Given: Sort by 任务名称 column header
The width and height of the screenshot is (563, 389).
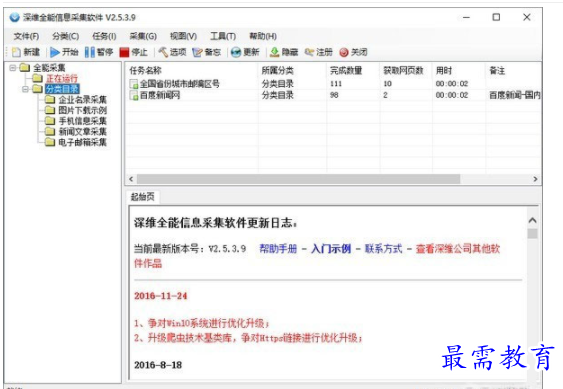Looking at the screenshot, I should [x=191, y=70].
